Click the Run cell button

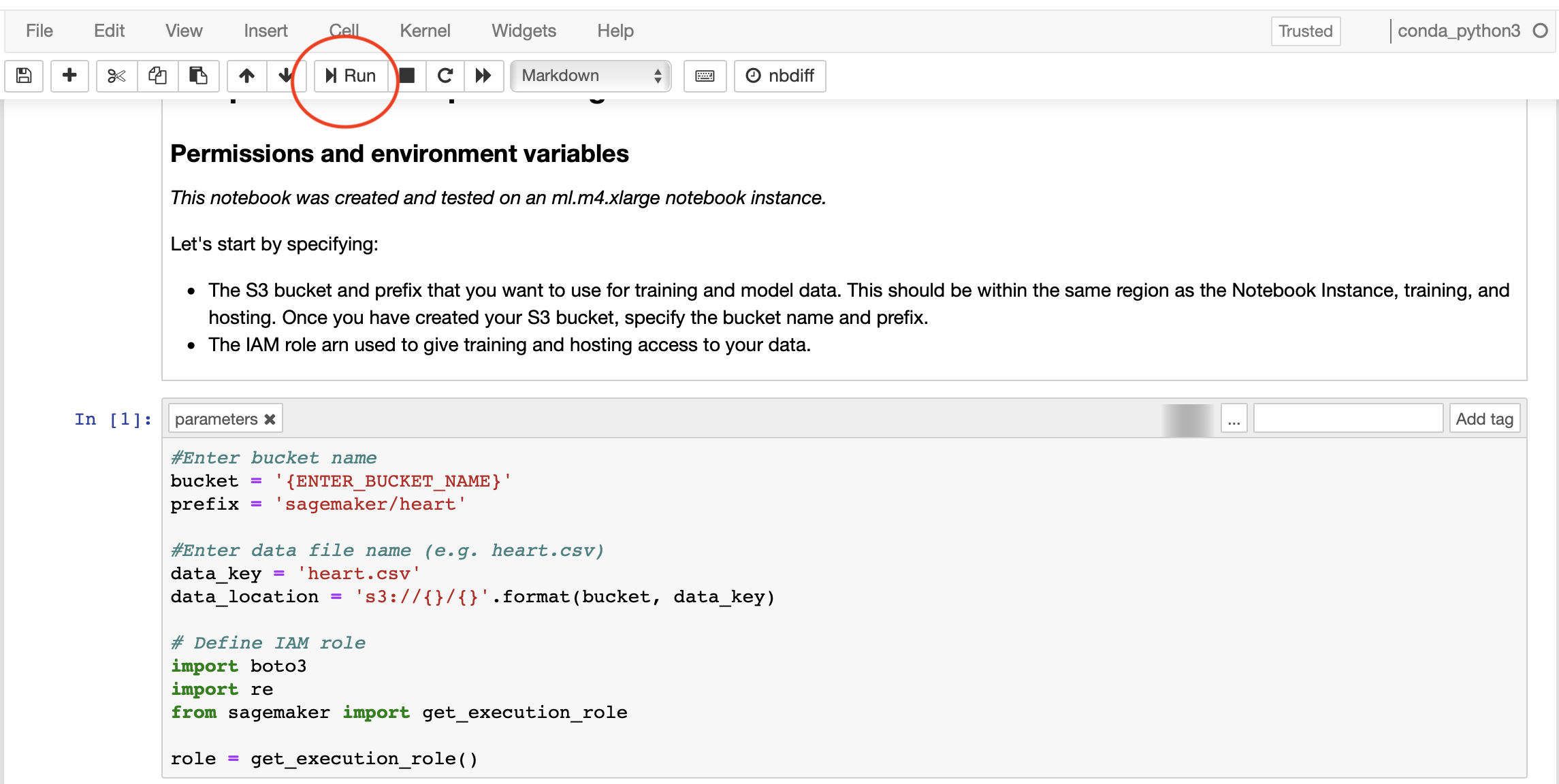(351, 76)
